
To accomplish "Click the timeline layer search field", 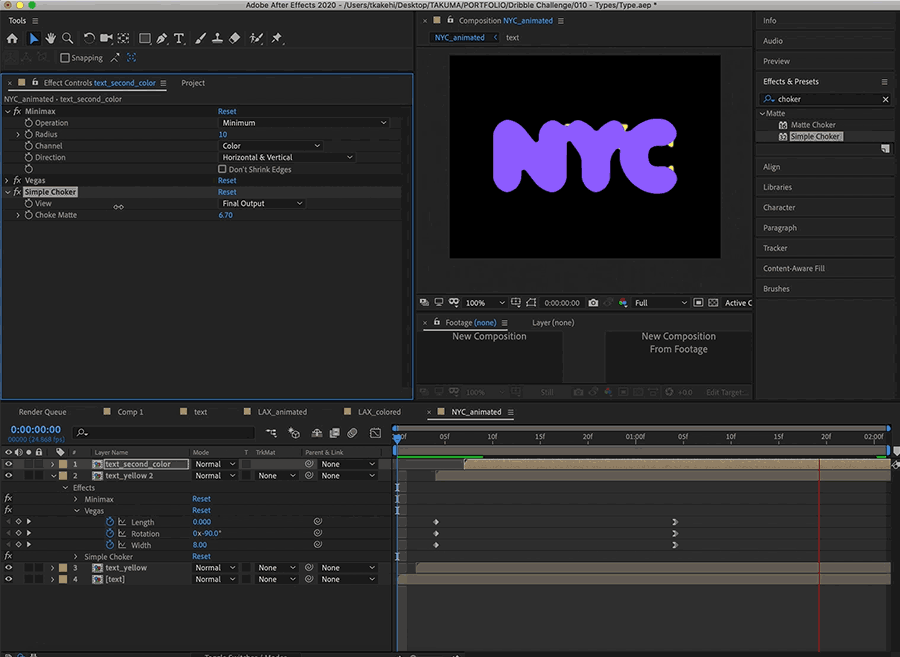I will (164, 433).
